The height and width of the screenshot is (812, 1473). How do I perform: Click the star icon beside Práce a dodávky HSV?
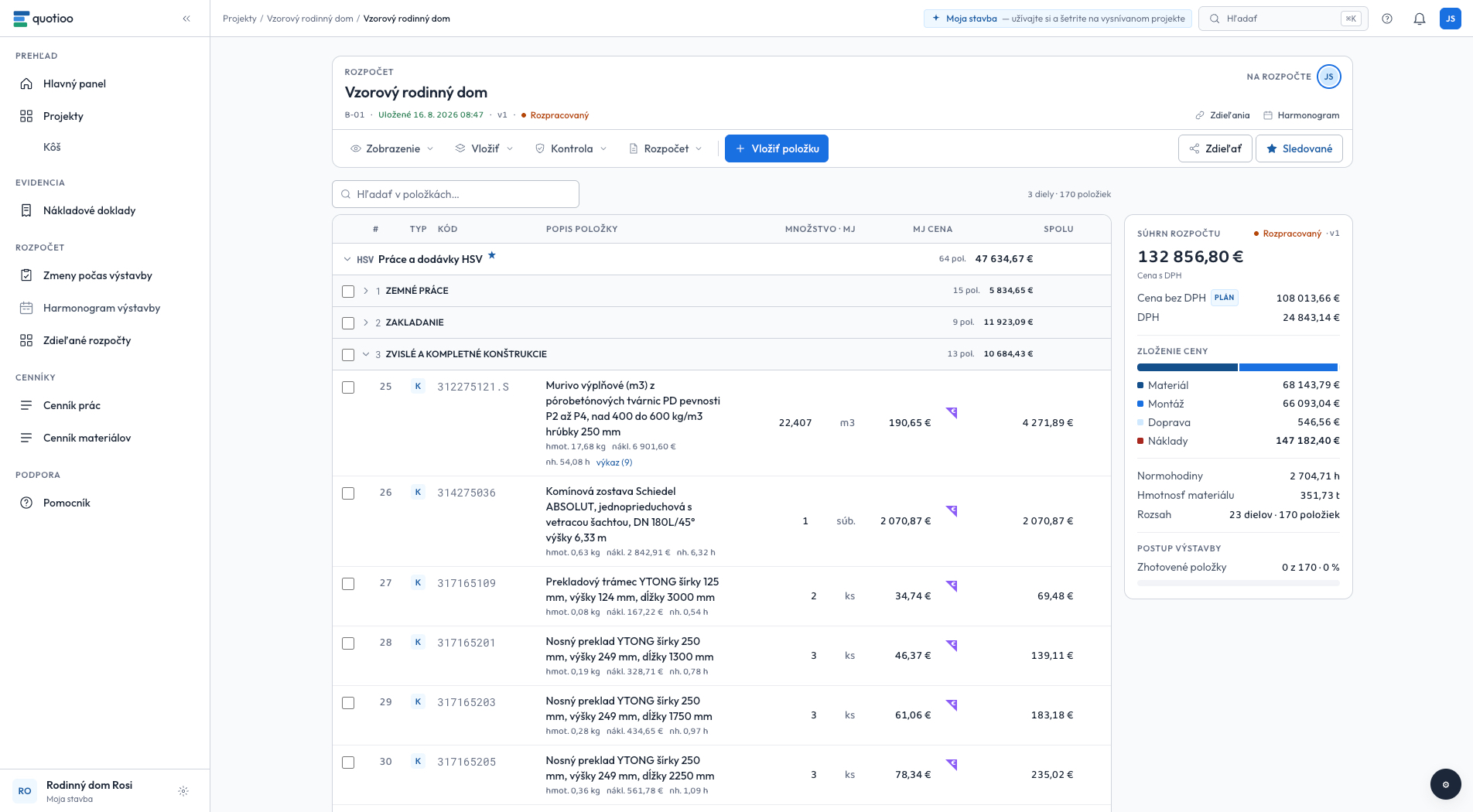coord(492,255)
